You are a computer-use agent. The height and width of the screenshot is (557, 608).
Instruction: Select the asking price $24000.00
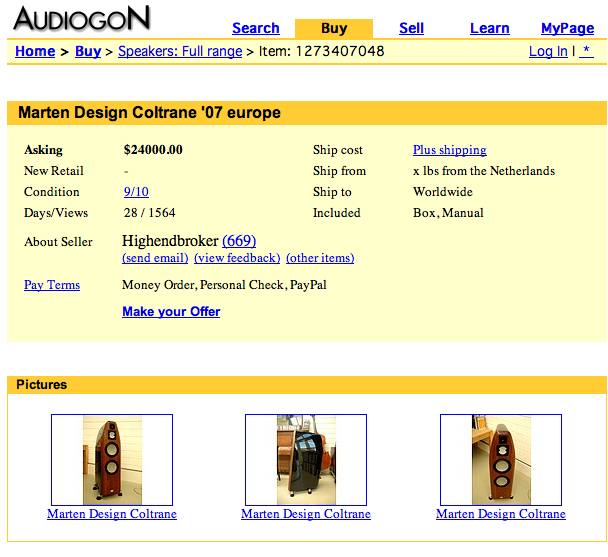pyautogui.click(x=153, y=150)
